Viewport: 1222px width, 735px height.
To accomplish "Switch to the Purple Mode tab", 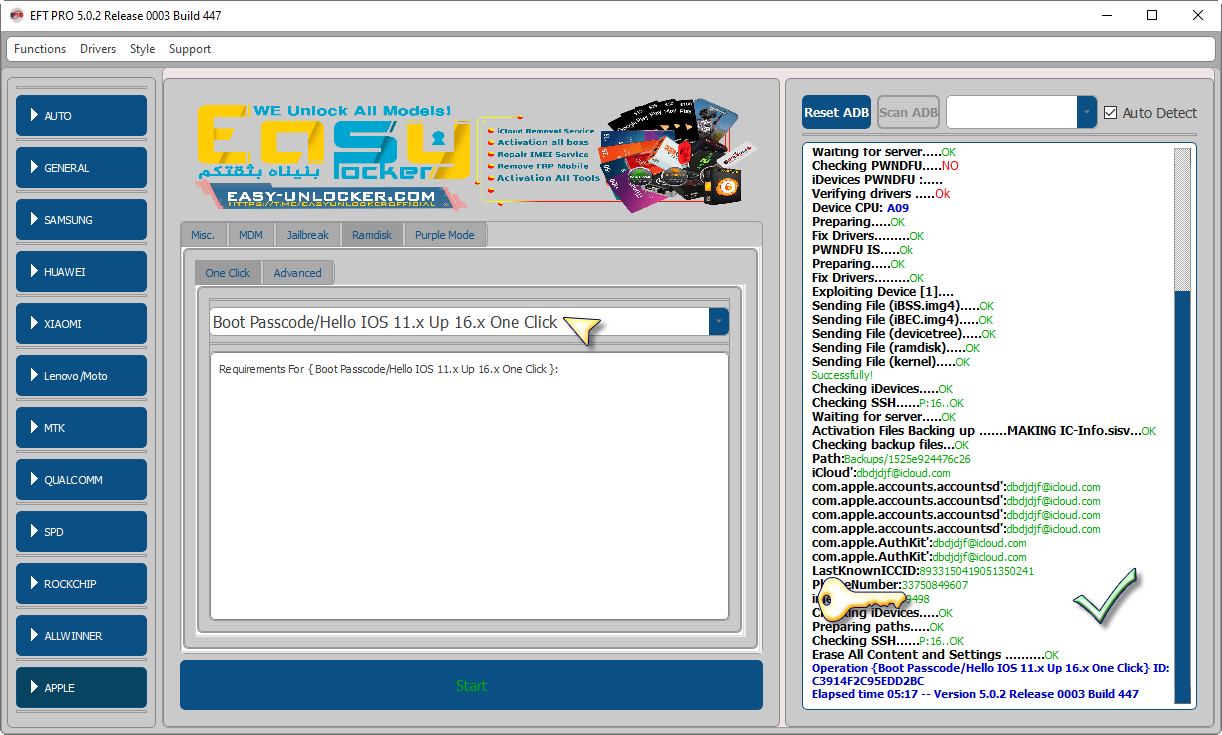I will pos(445,235).
